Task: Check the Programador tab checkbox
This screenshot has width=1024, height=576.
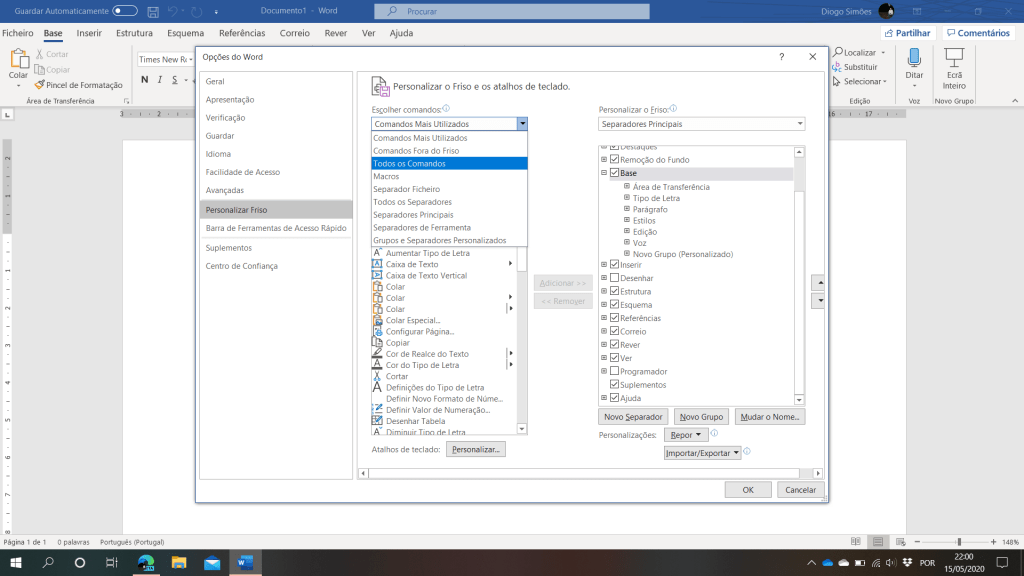Action: click(x=615, y=371)
